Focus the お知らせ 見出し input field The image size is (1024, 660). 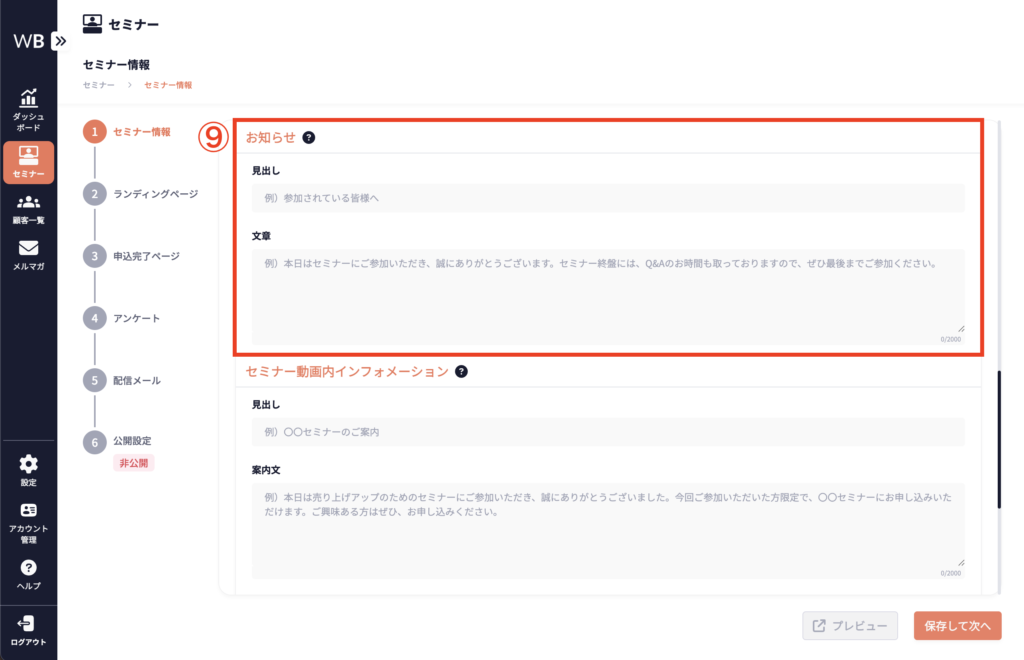pyautogui.click(x=608, y=198)
